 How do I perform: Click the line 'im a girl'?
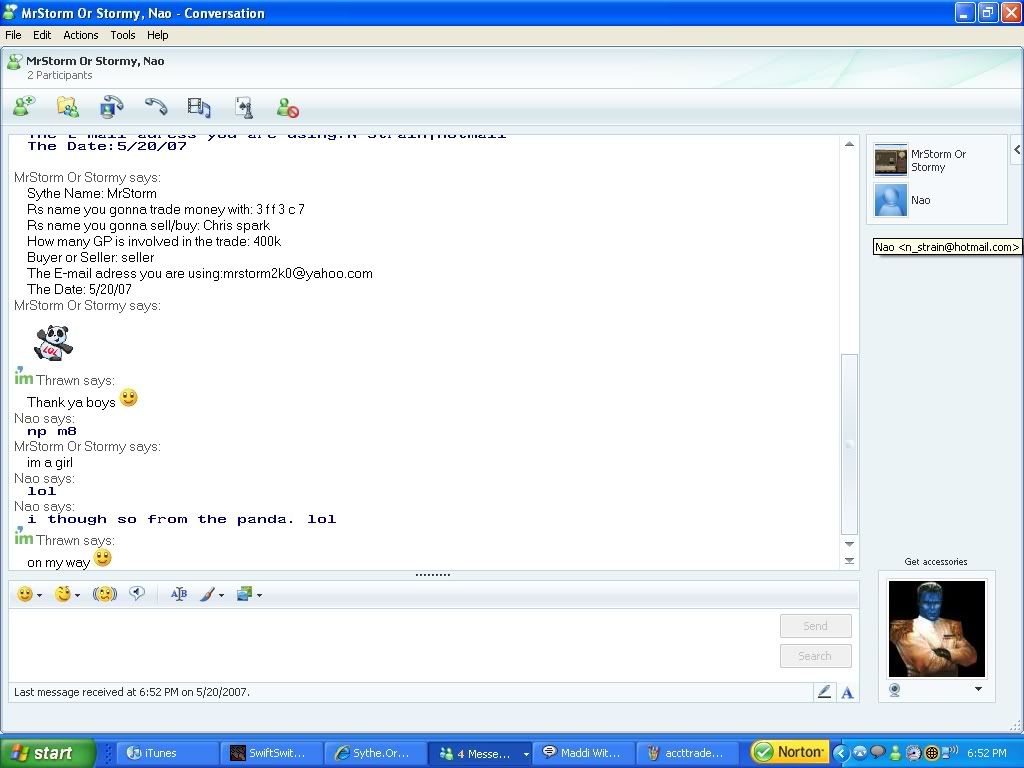[x=50, y=462]
